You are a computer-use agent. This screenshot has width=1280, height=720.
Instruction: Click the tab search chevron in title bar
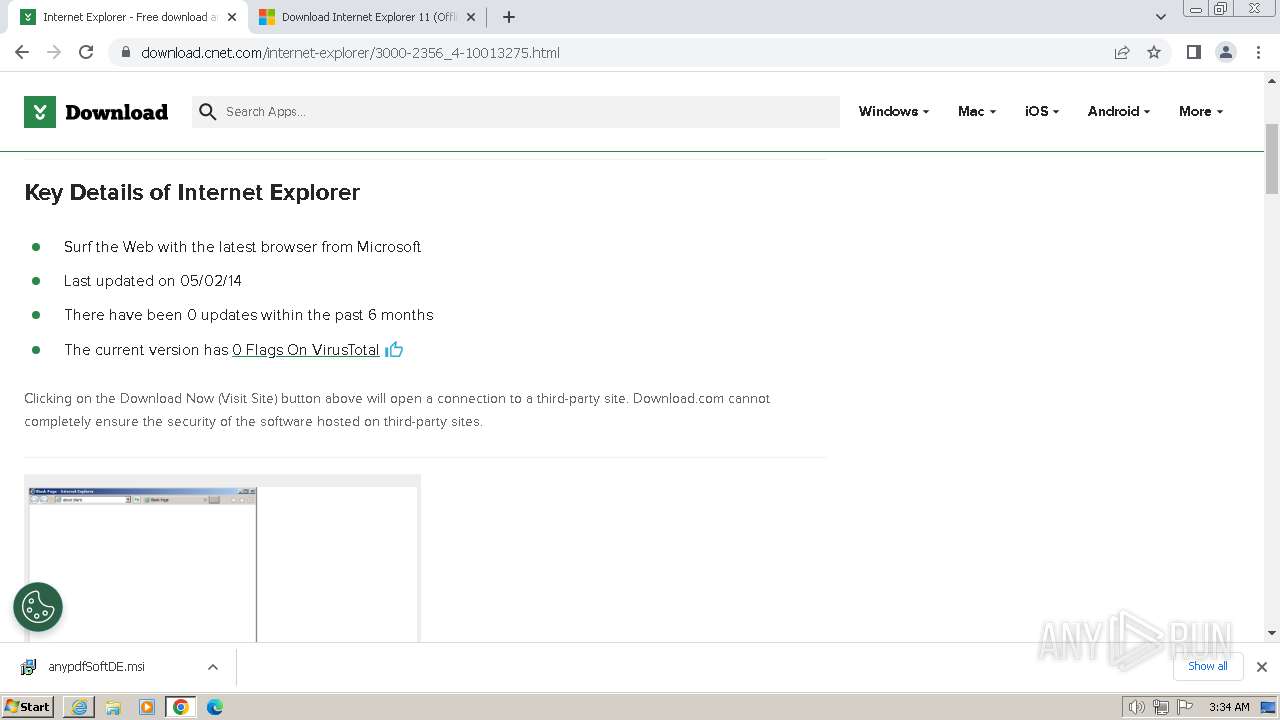[x=1161, y=17]
